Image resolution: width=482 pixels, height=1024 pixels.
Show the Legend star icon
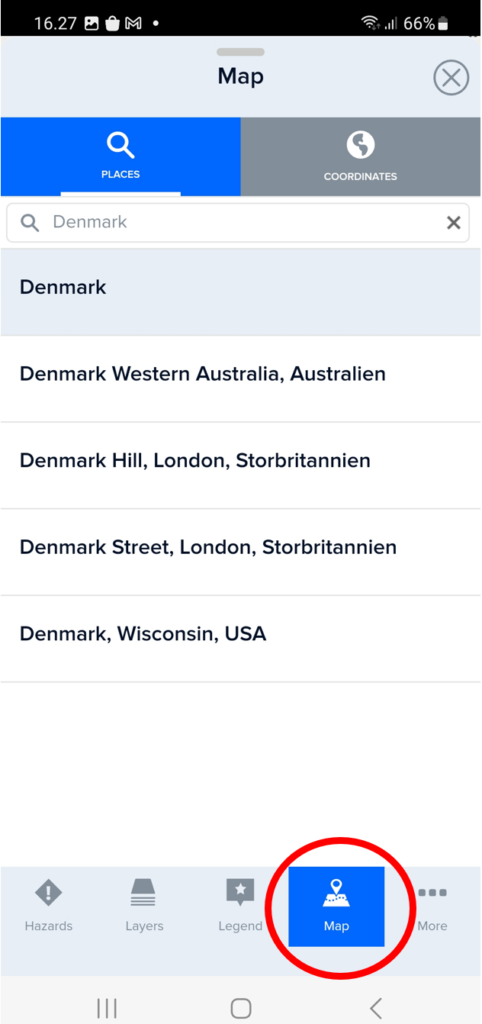point(240,892)
